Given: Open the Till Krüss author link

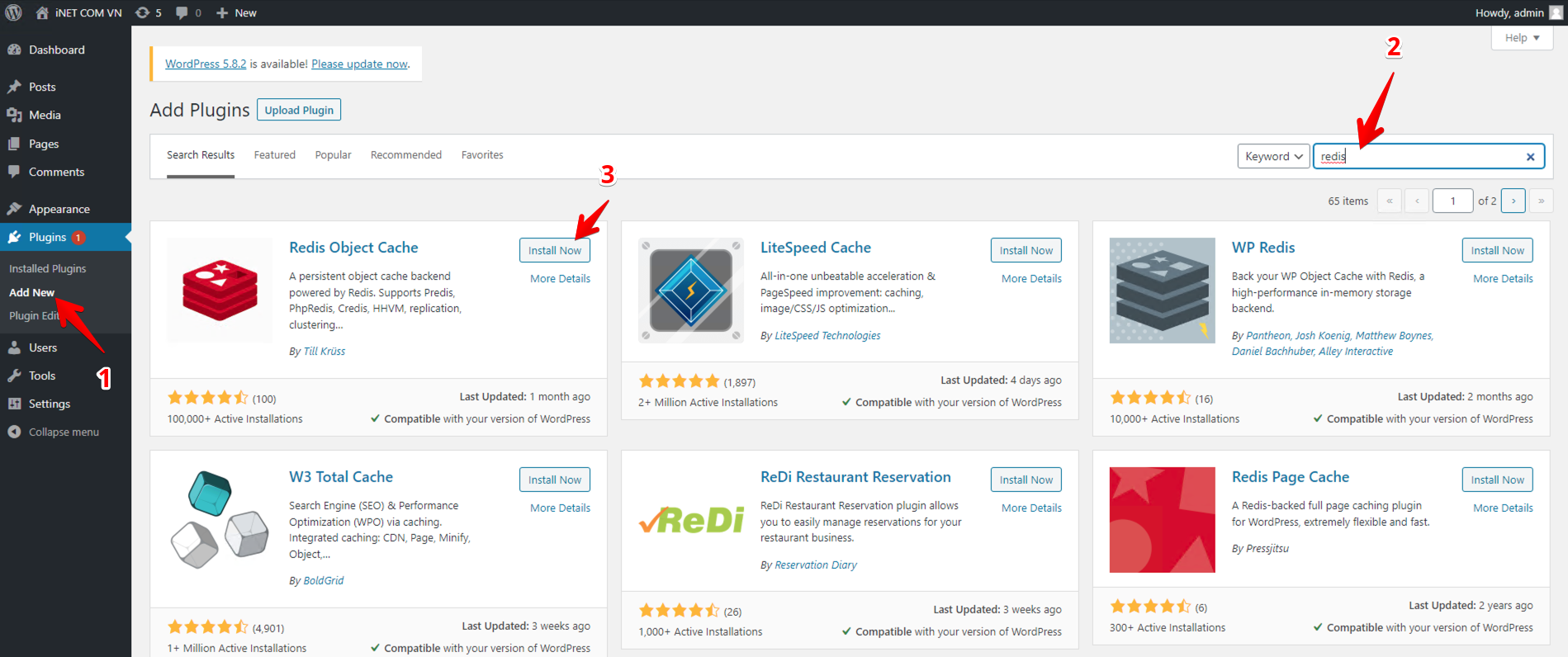Looking at the screenshot, I should (324, 352).
